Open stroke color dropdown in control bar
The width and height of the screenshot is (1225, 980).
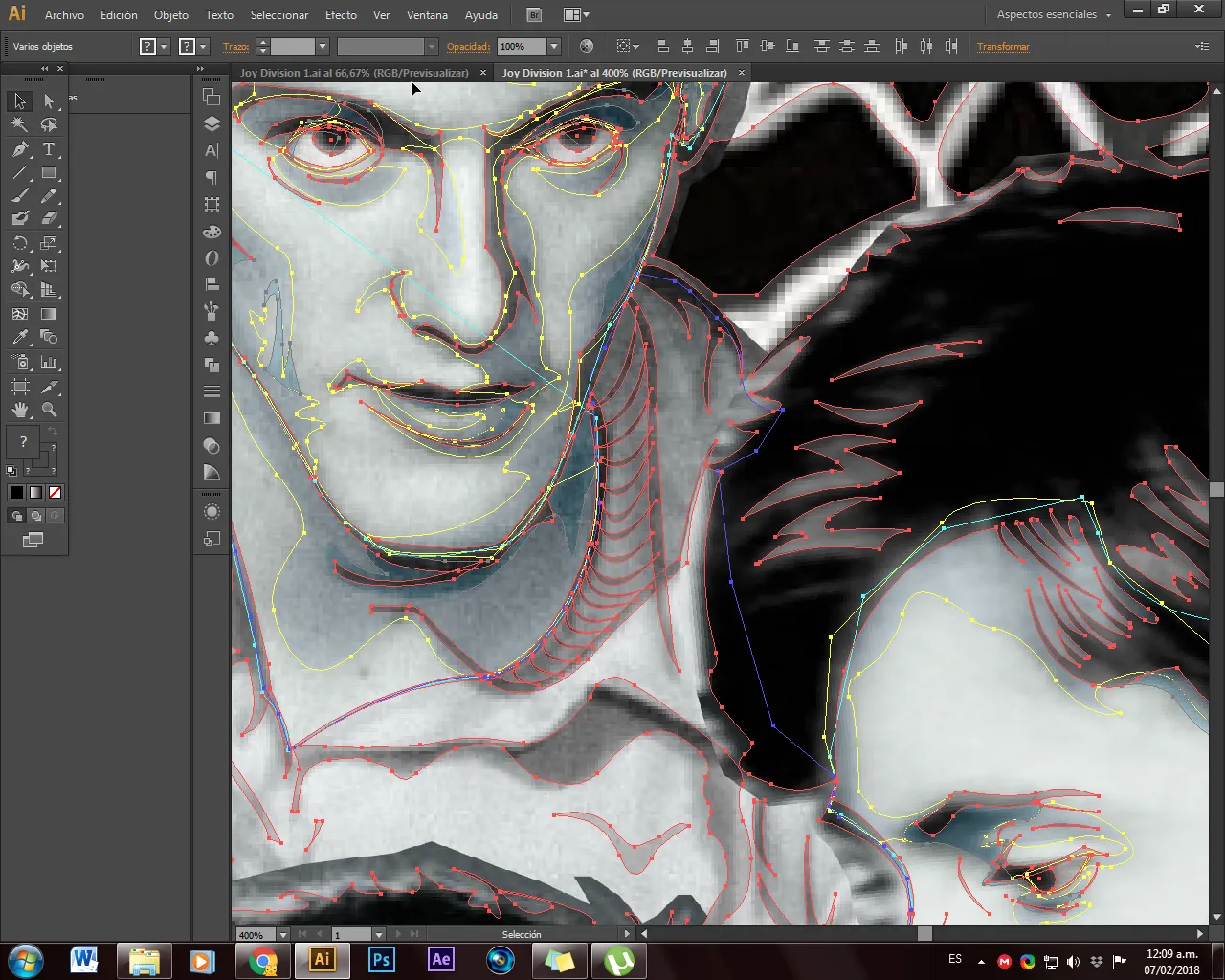coord(203,46)
